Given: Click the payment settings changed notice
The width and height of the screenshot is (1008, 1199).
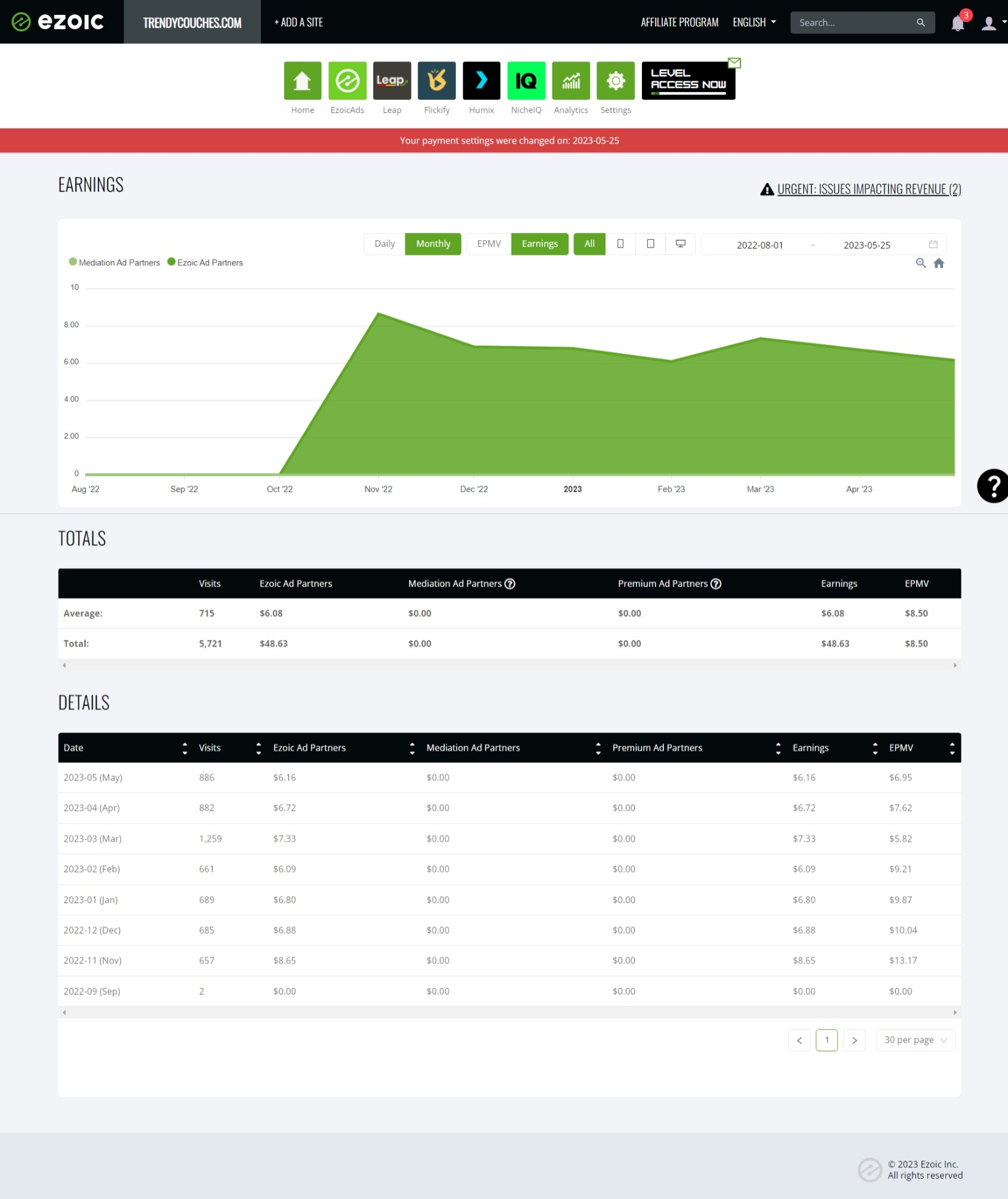Looking at the screenshot, I should pos(509,140).
